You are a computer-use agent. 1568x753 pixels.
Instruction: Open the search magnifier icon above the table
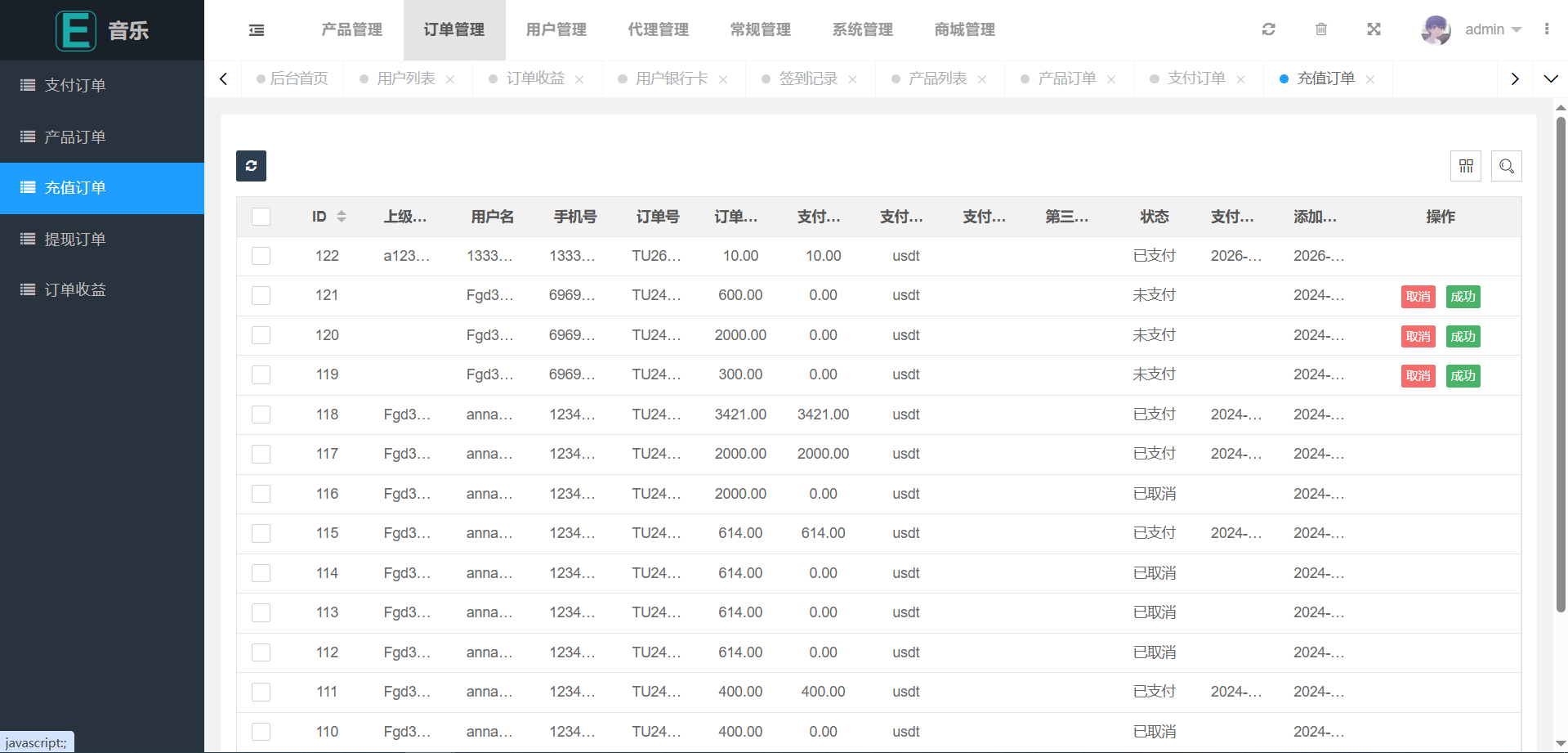tap(1506, 166)
